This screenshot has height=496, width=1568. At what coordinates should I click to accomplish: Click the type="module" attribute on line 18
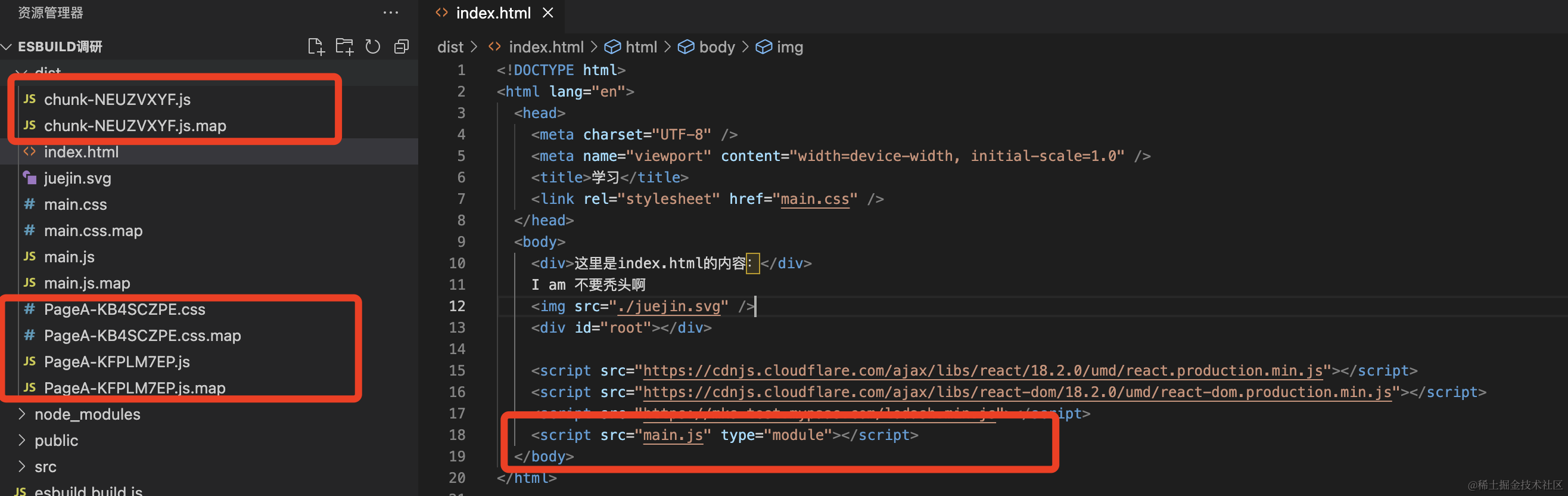coord(776,435)
